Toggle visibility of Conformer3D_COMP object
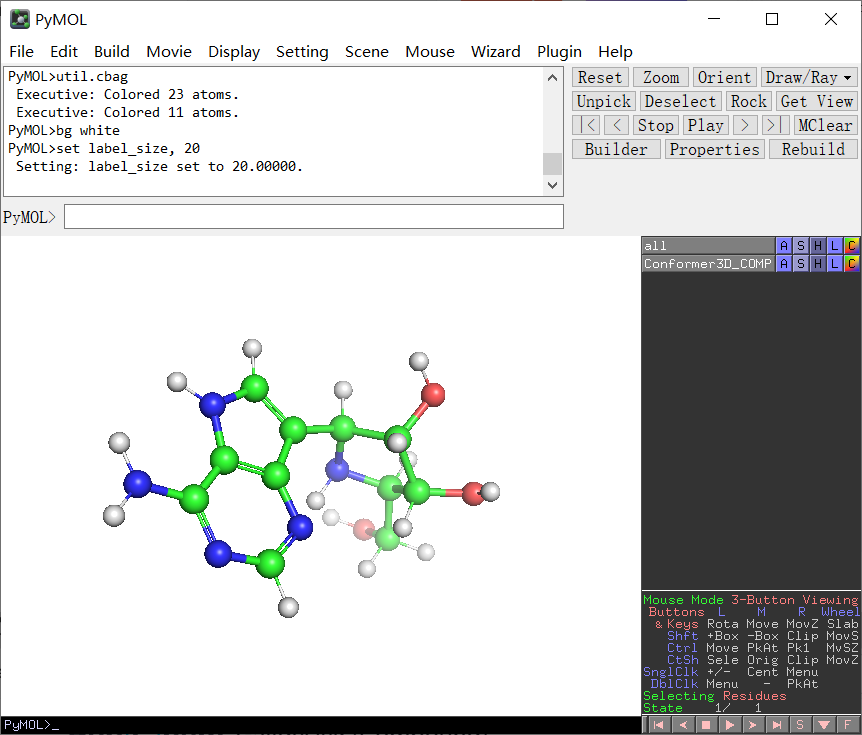The width and height of the screenshot is (862, 735). 708,264
